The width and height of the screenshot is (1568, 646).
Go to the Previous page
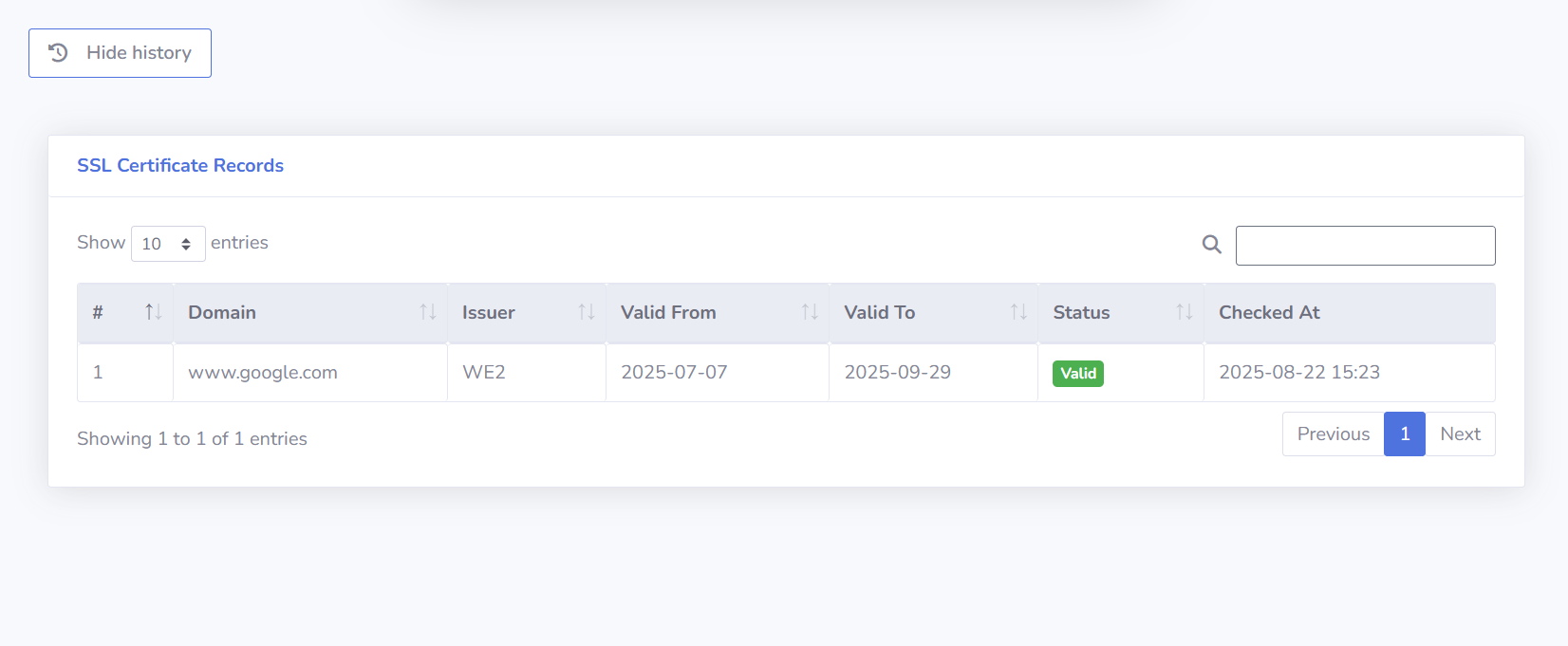pyautogui.click(x=1333, y=434)
